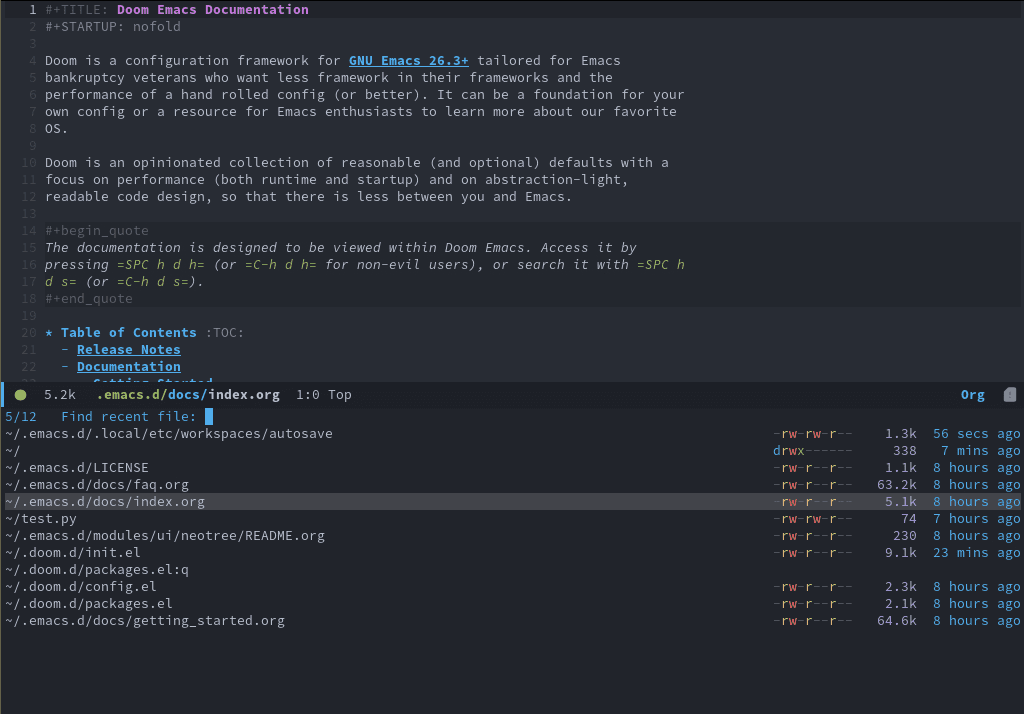Click the #+begin_quote block line

click(97, 231)
